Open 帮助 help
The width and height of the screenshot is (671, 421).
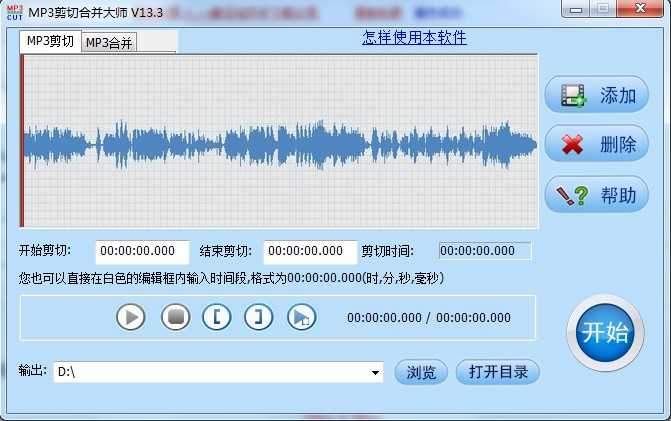[597, 195]
